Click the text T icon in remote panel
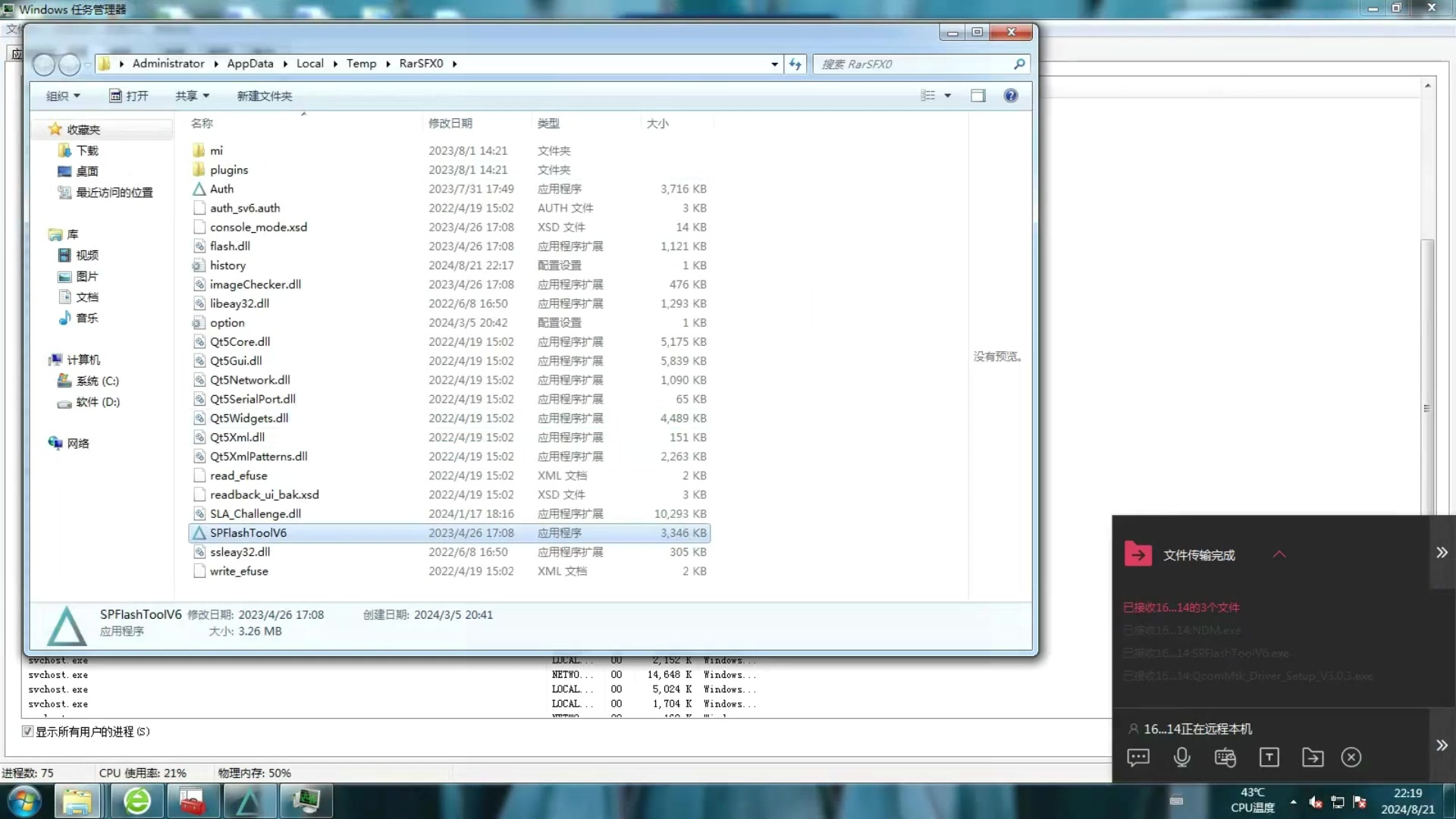Viewport: 1456px width, 819px height. click(1269, 757)
